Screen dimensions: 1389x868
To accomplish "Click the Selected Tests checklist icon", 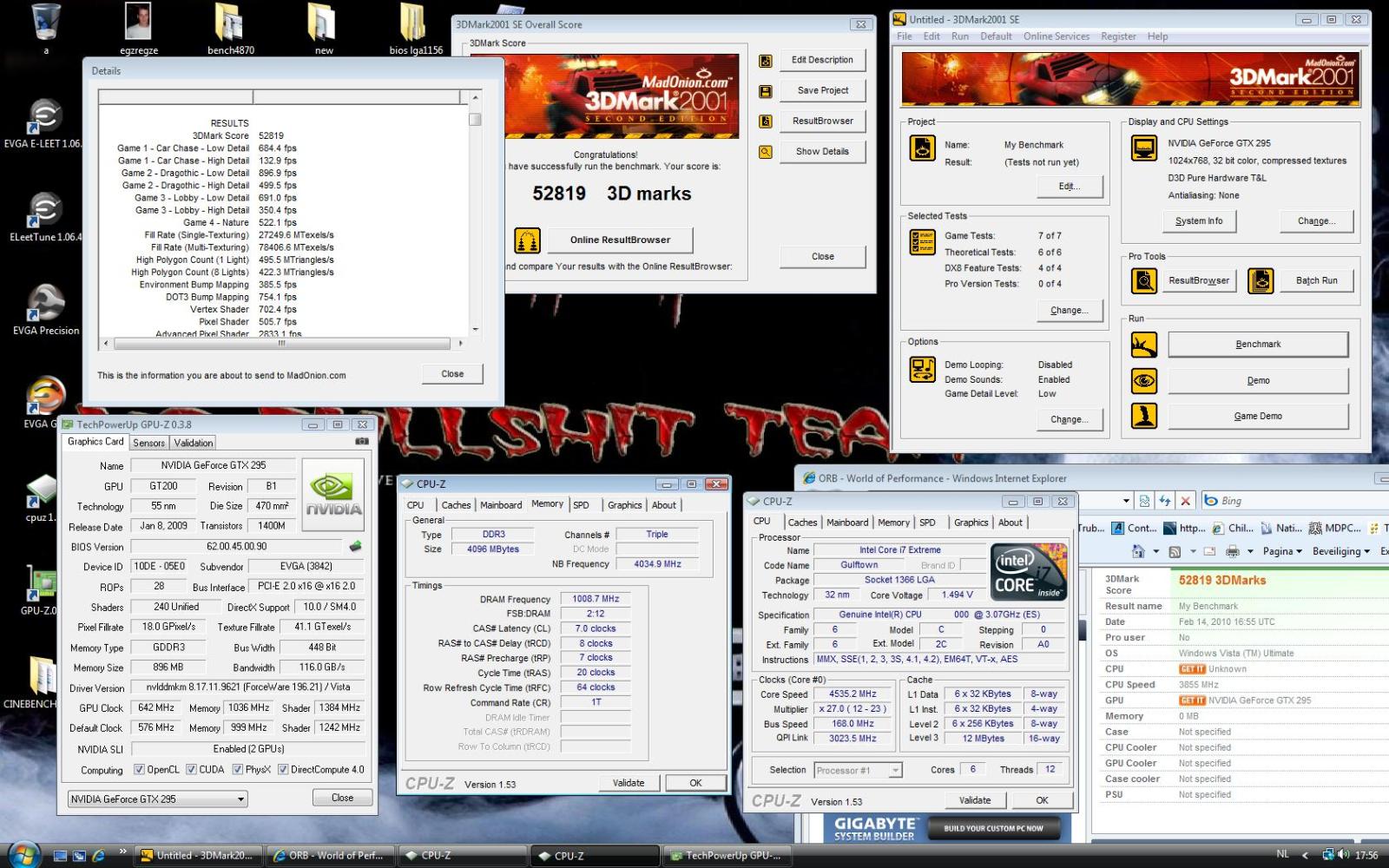I will point(922,241).
